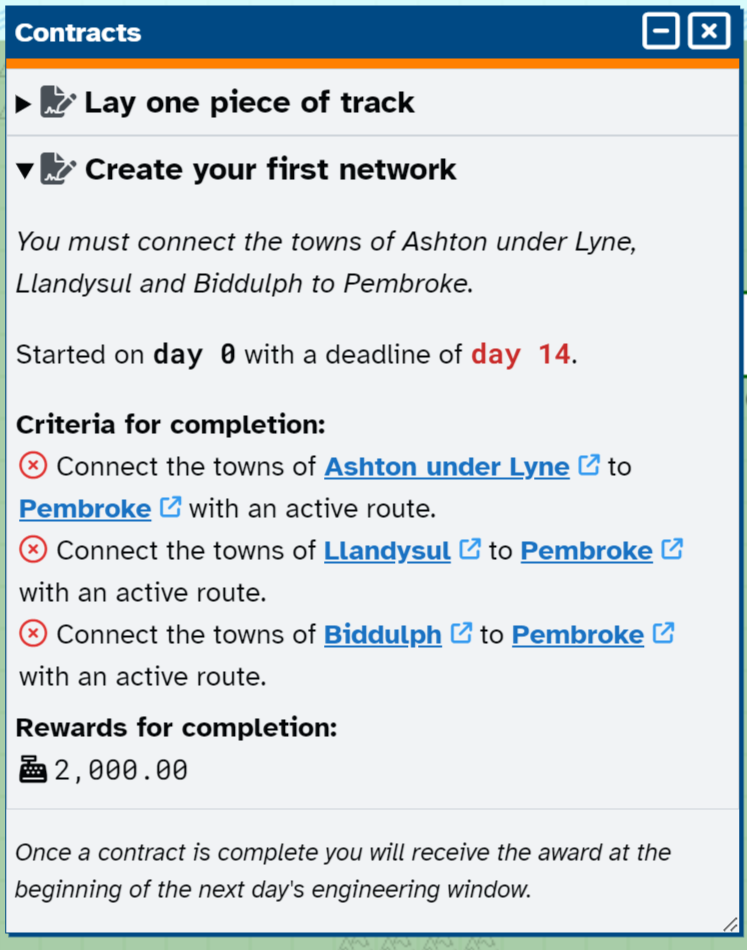Image resolution: width=747 pixels, height=950 pixels.
Task: Close the Contracts window
Action: 709,32
